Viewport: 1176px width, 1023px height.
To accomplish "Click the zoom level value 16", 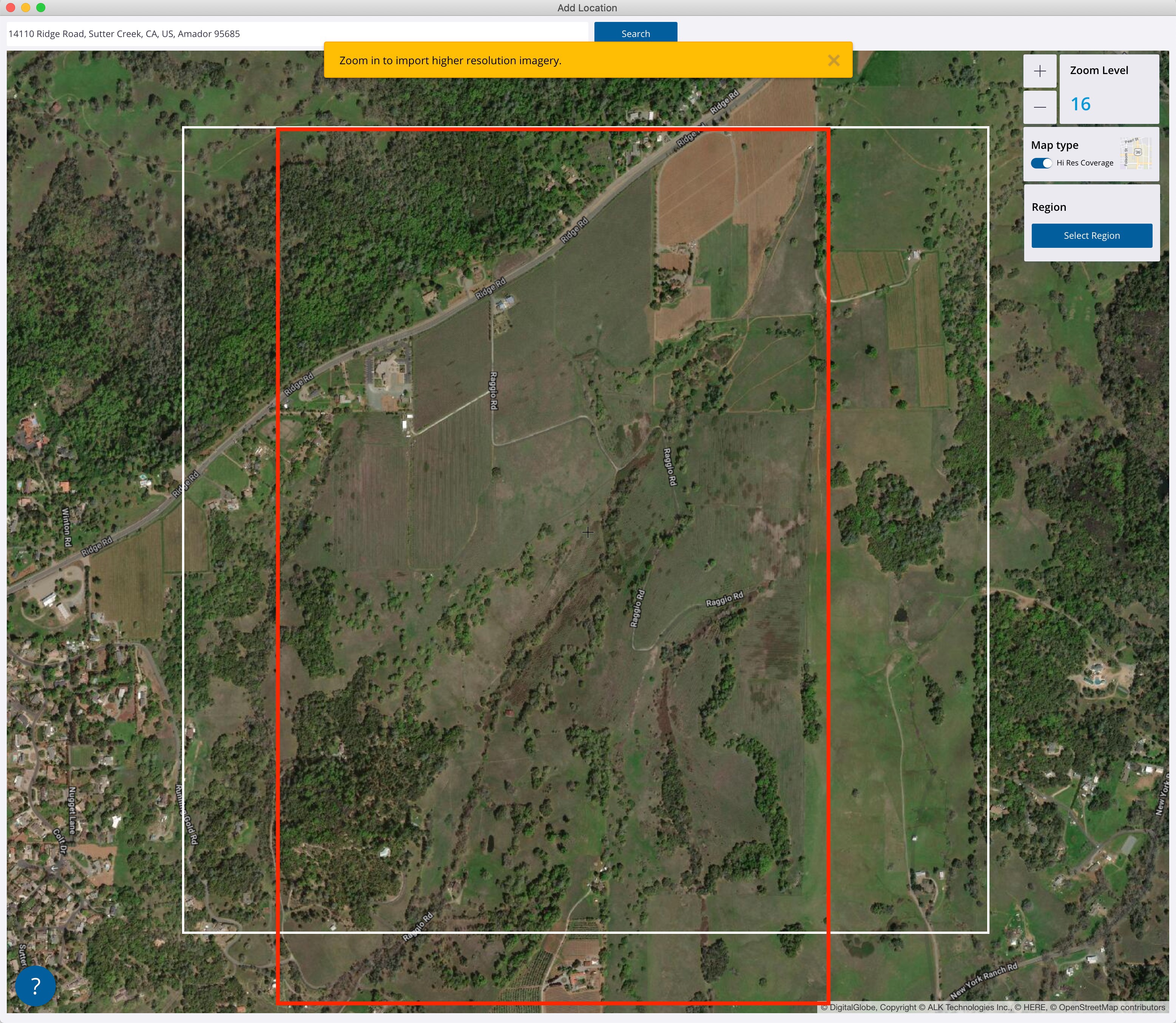I will click(x=1080, y=104).
